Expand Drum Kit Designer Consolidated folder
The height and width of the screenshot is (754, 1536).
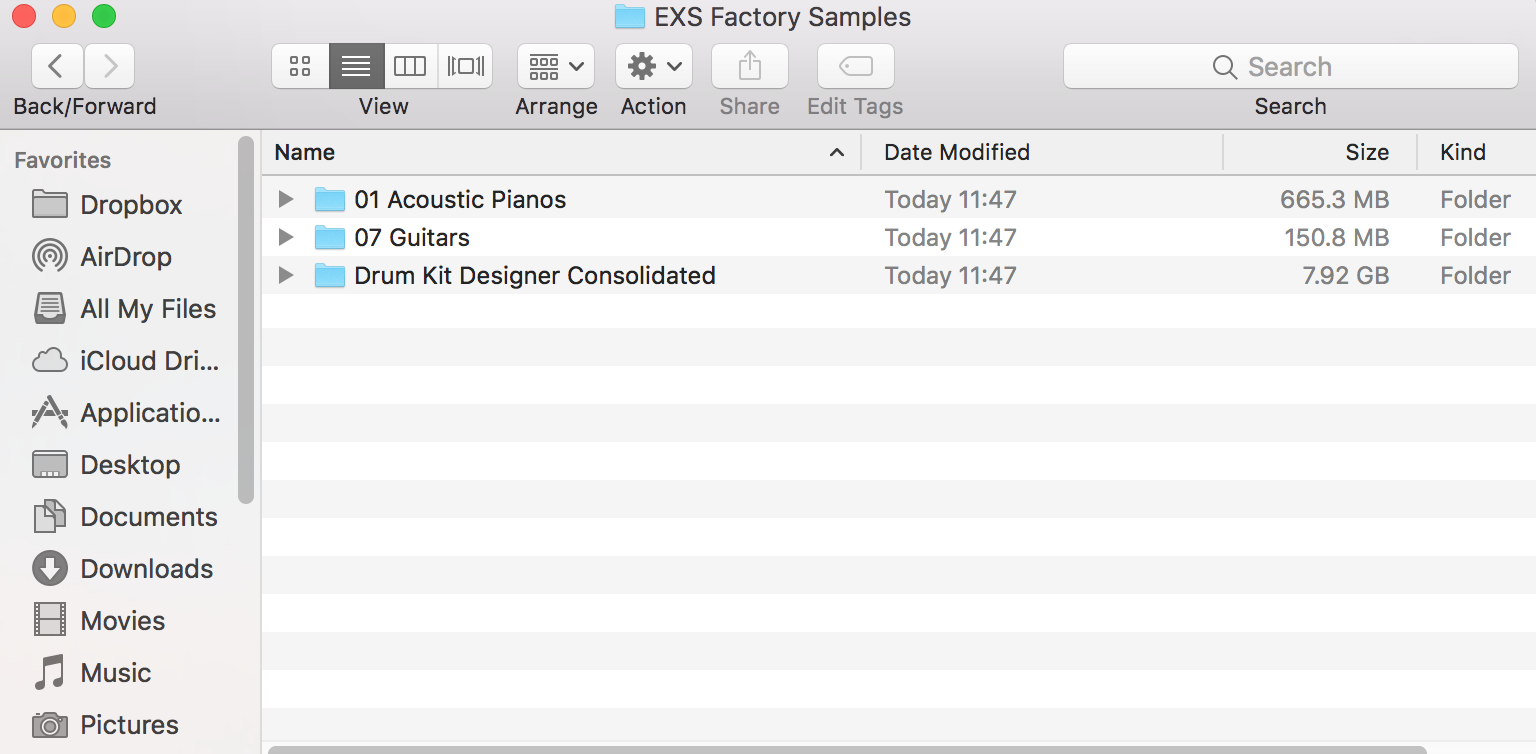(x=286, y=276)
